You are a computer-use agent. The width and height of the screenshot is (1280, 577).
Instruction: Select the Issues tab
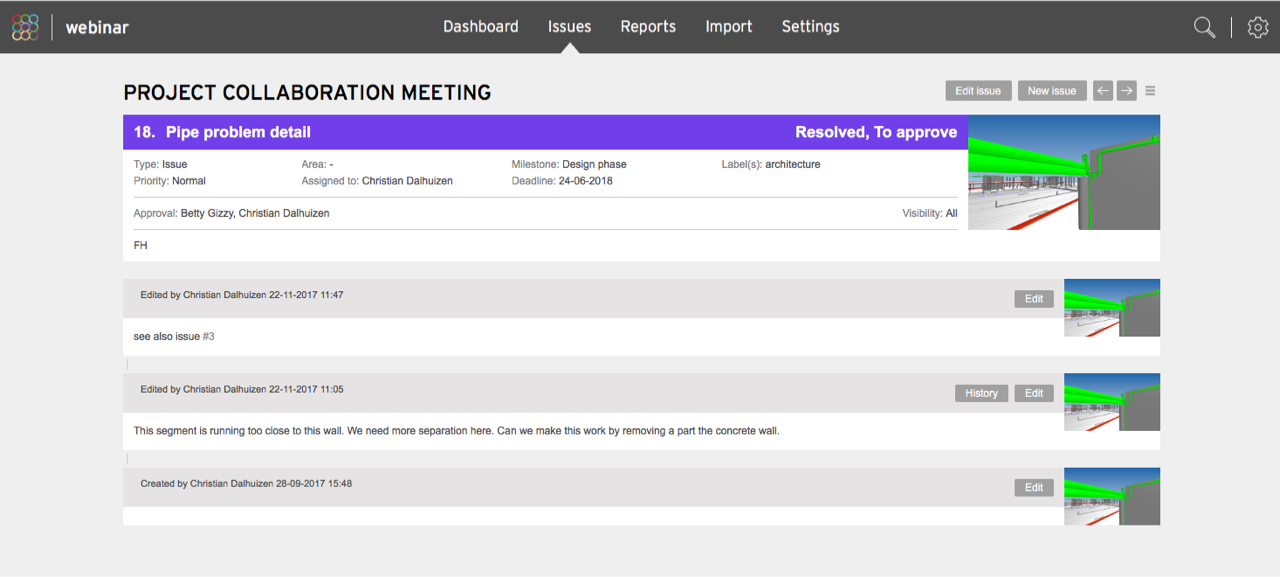(x=569, y=27)
